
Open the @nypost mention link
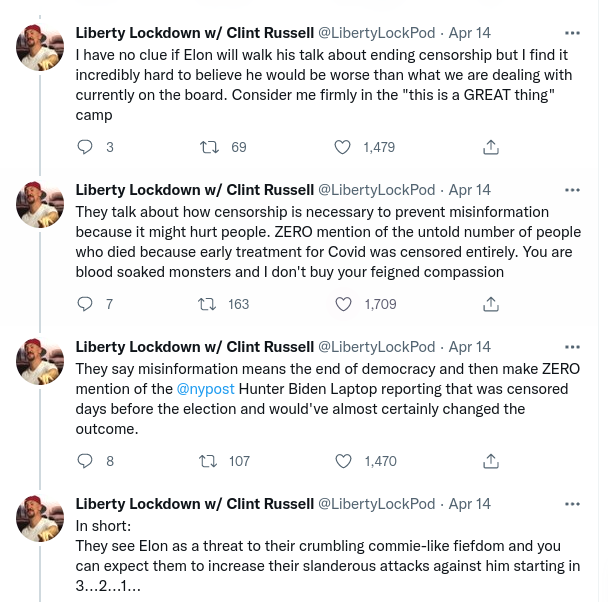pyautogui.click(x=205, y=389)
